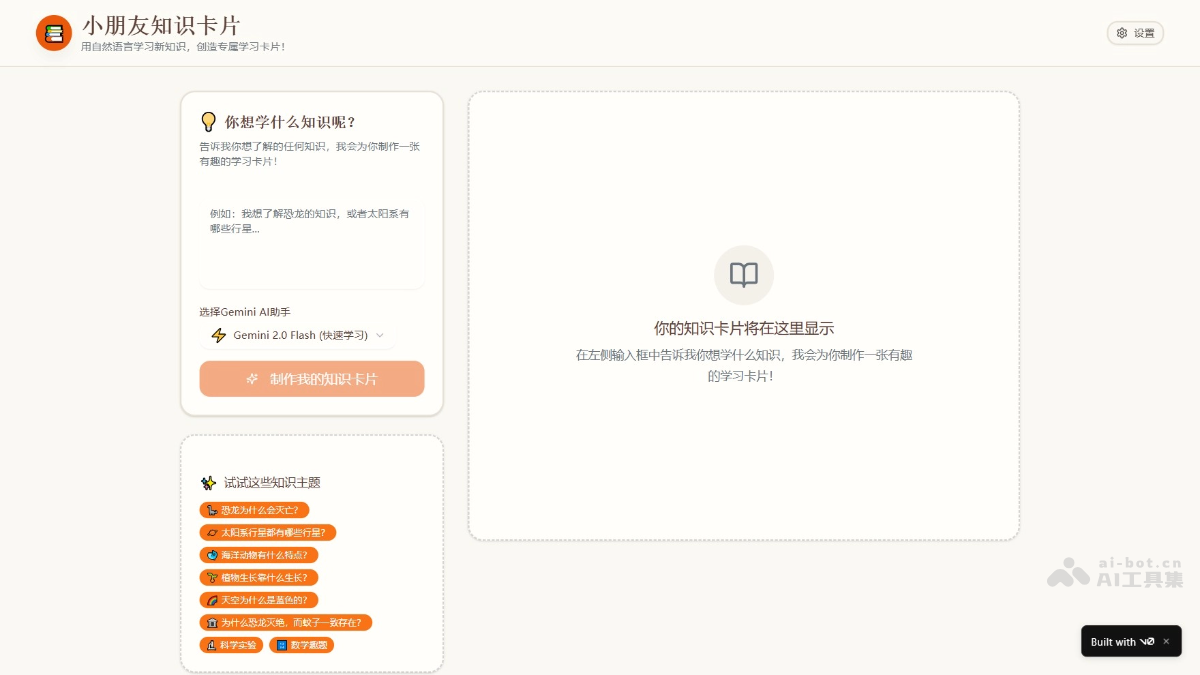Select the 植物生长 plant growth topic chip

[x=259, y=578]
